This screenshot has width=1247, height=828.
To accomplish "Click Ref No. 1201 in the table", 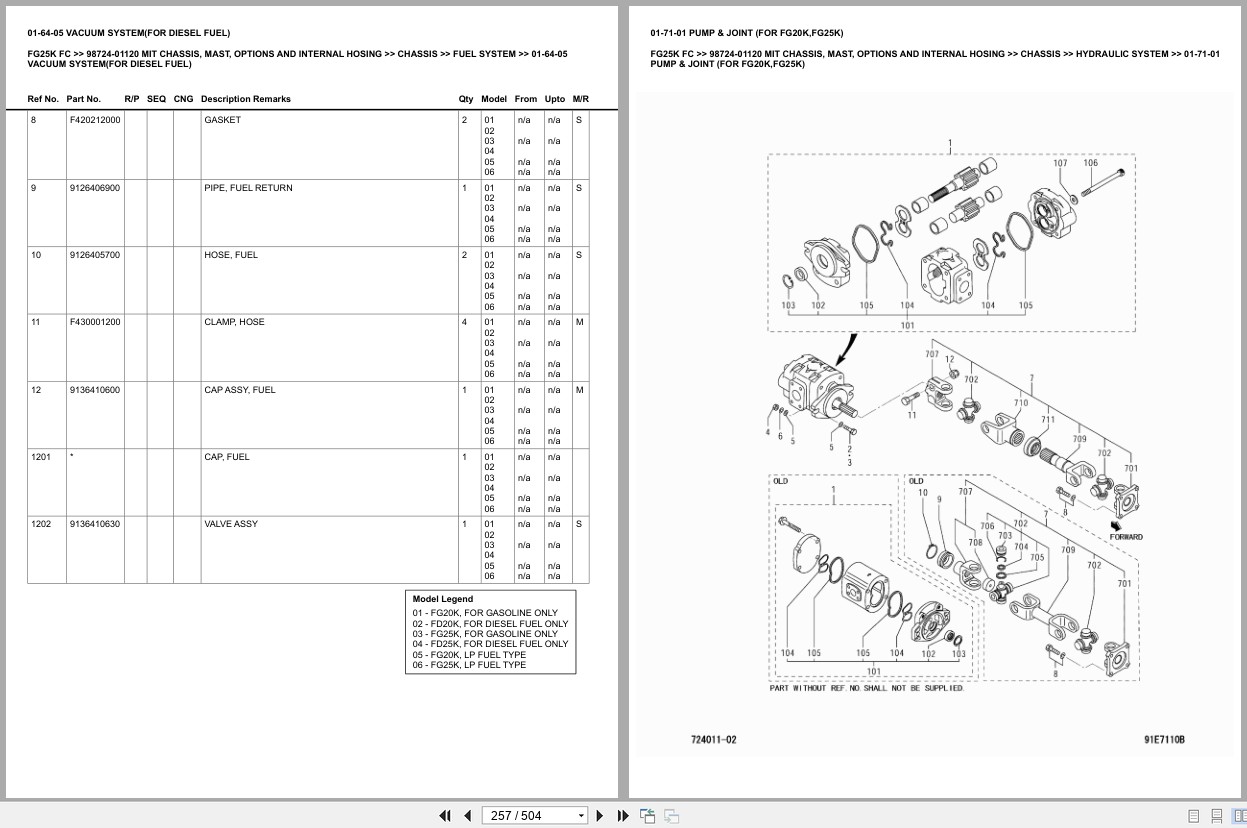I will 40,457.
